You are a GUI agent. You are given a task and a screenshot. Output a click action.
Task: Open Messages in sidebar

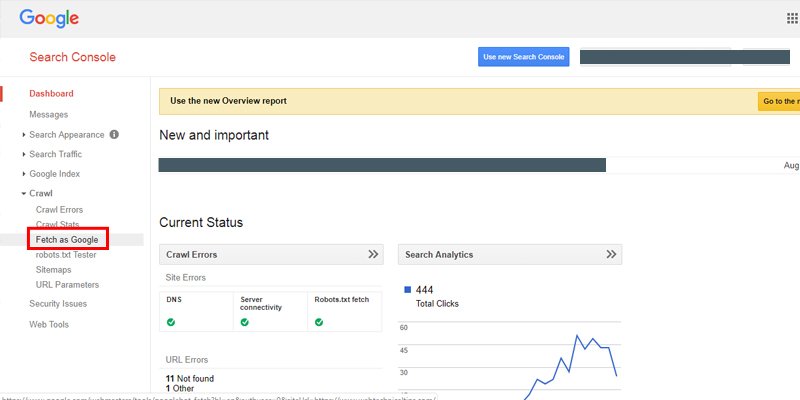tap(48, 114)
